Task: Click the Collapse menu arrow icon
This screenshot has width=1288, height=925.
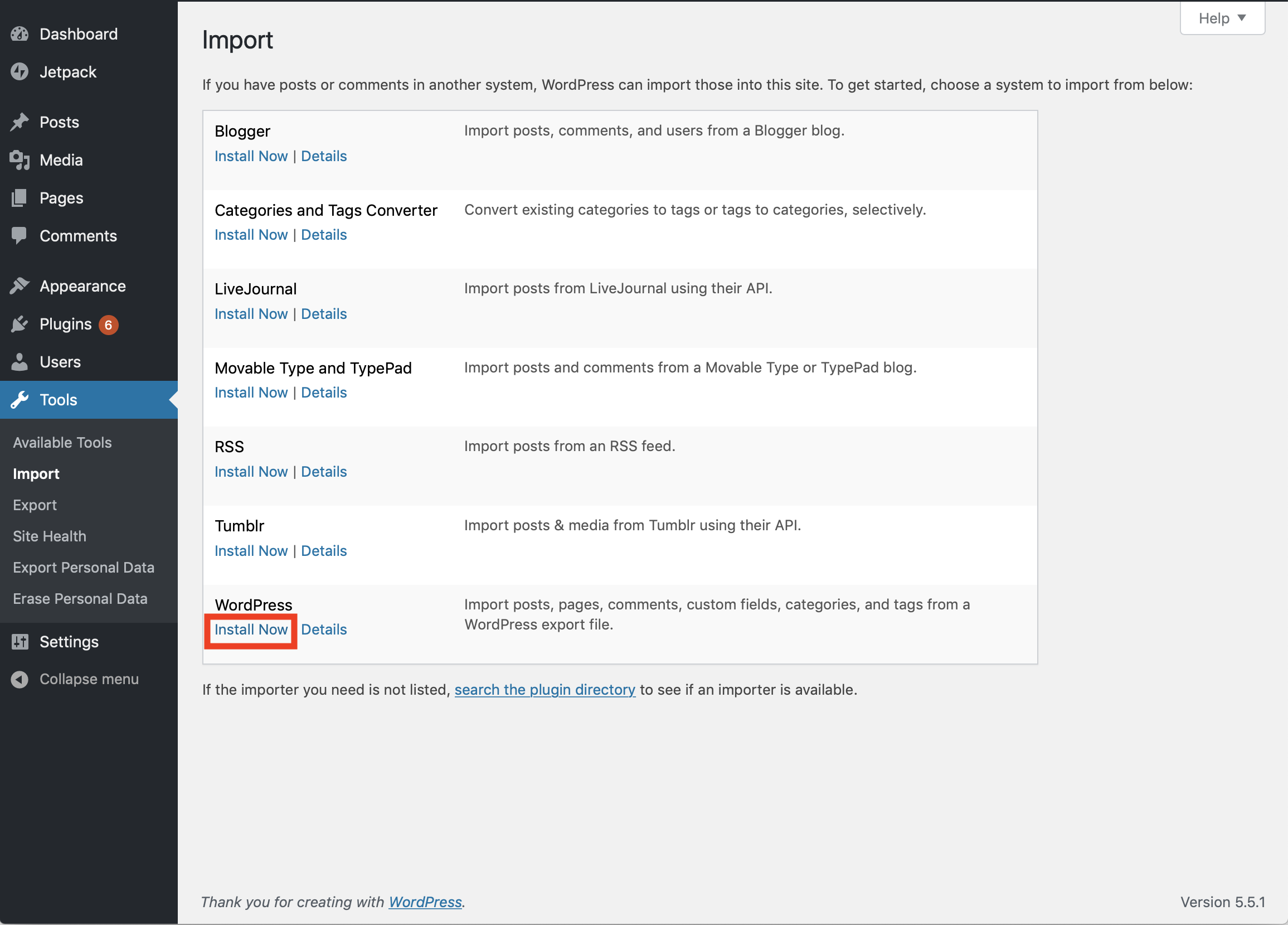Action: 20,680
